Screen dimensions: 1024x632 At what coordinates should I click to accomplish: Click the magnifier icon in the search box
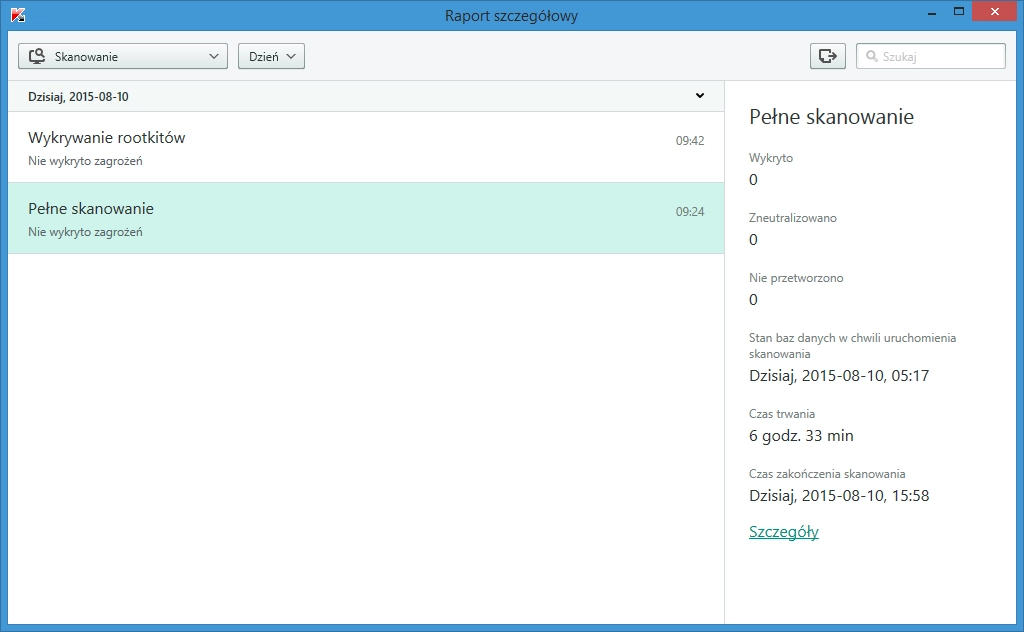pos(871,57)
